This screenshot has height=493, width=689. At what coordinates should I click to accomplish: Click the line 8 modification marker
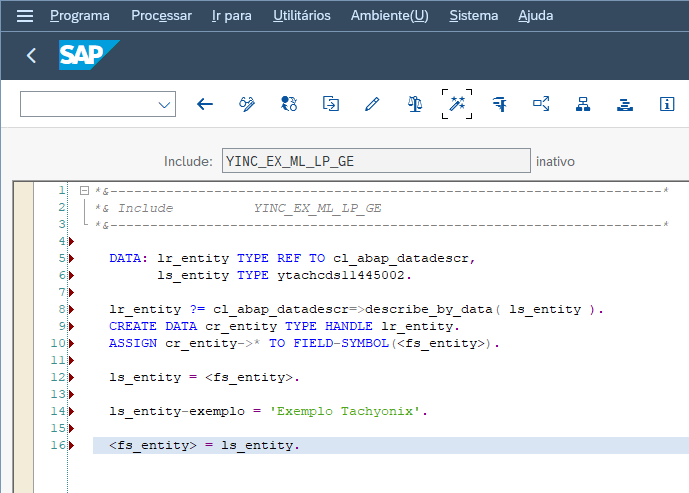[72, 309]
